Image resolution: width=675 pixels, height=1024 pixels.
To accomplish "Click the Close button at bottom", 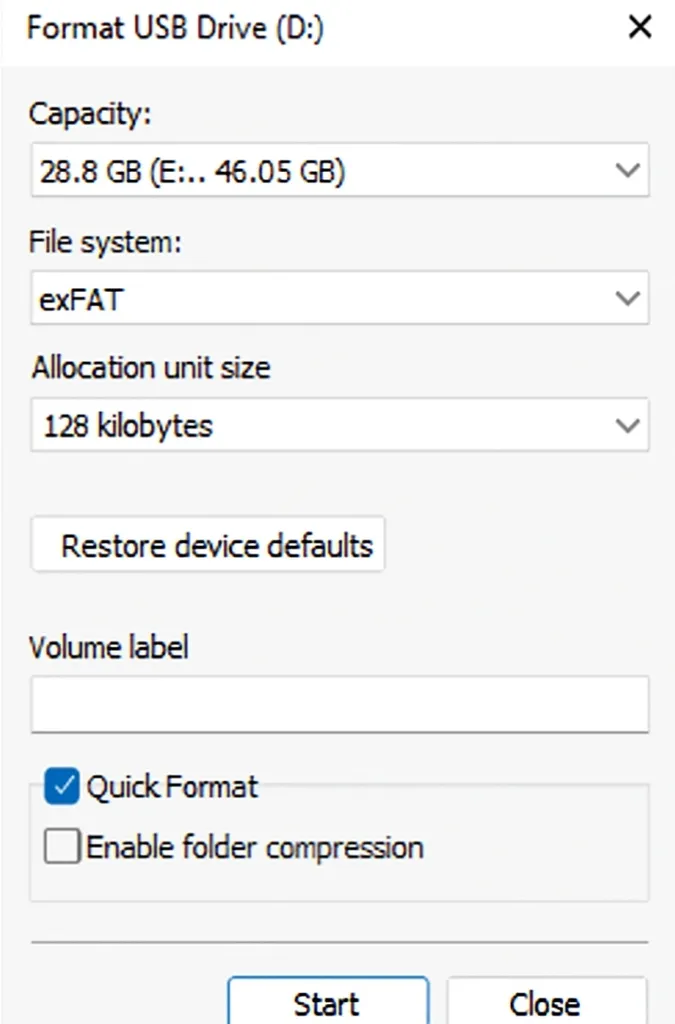I will click(545, 1002).
